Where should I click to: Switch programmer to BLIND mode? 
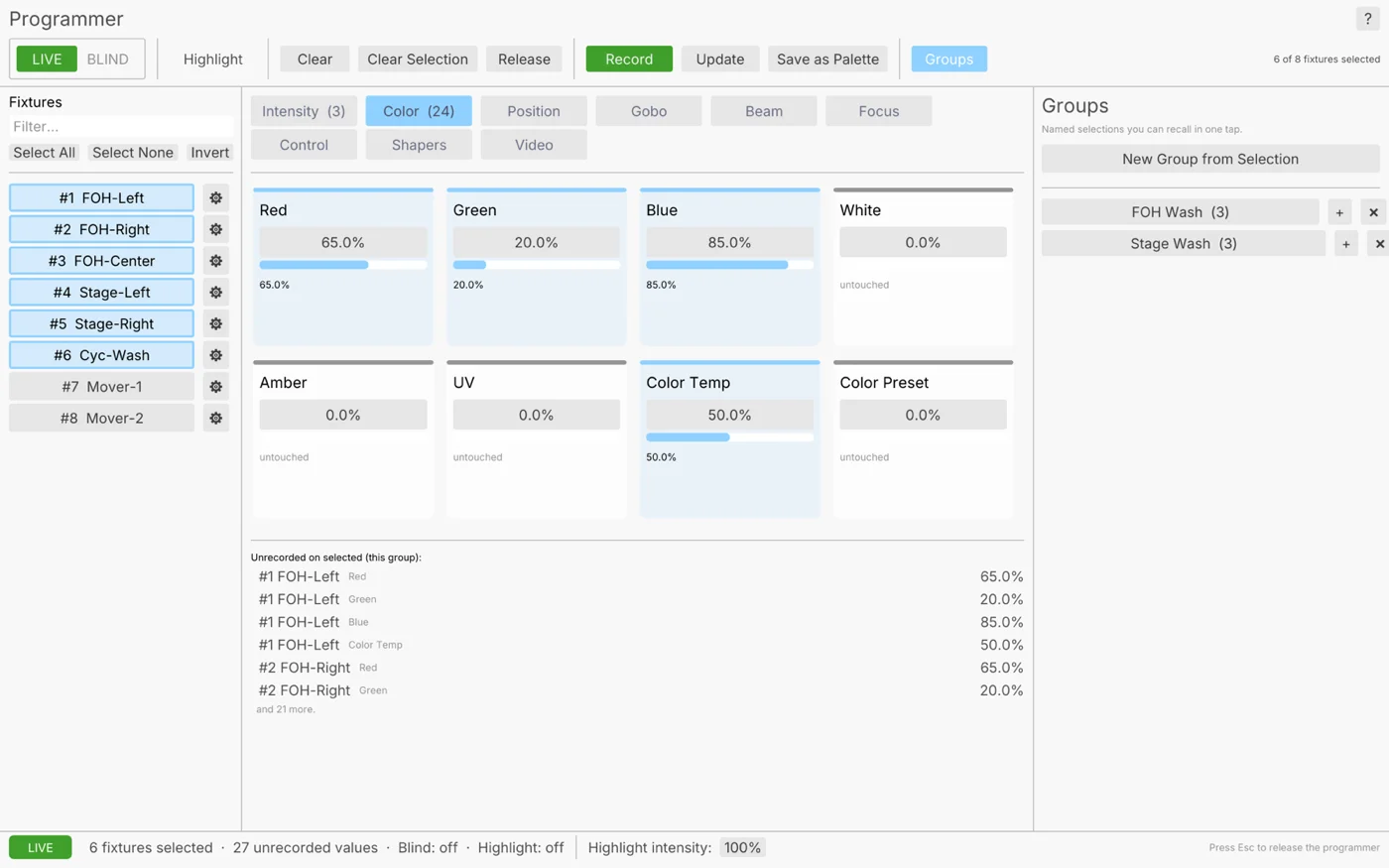click(x=107, y=60)
